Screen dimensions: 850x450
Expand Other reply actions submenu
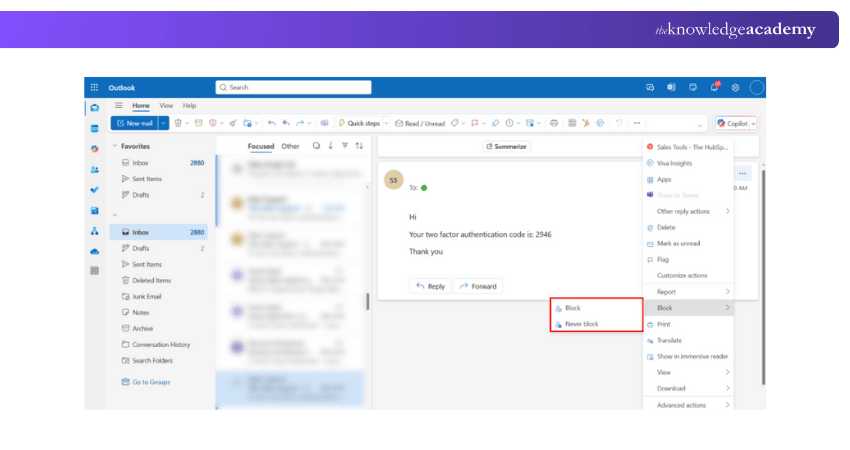(x=688, y=211)
